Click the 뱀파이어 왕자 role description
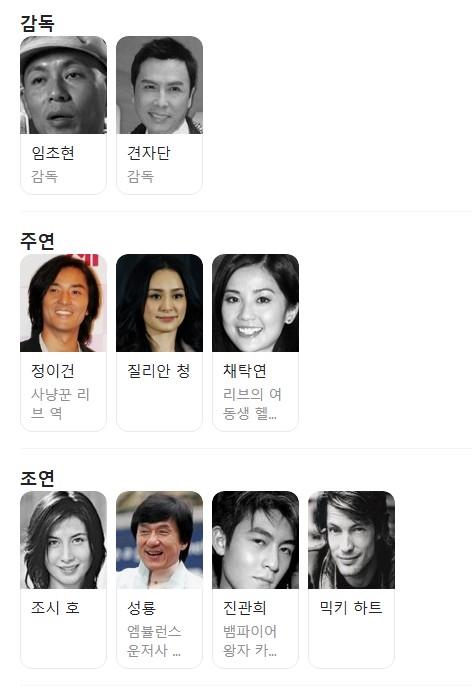The width and height of the screenshot is (472, 686). click(250, 640)
